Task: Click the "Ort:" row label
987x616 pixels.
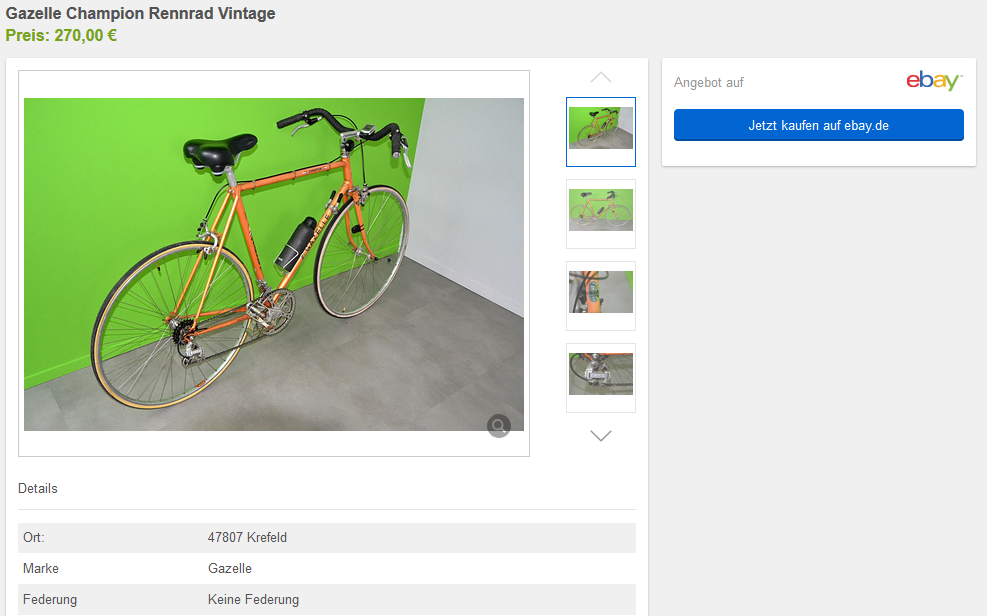Action: click(x=34, y=538)
